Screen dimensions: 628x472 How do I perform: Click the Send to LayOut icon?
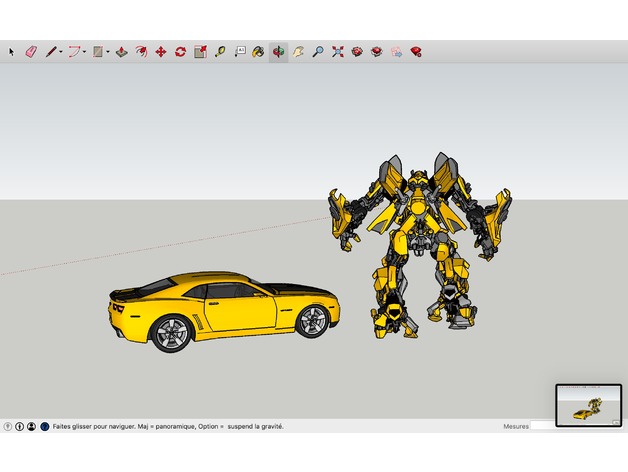click(396, 52)
